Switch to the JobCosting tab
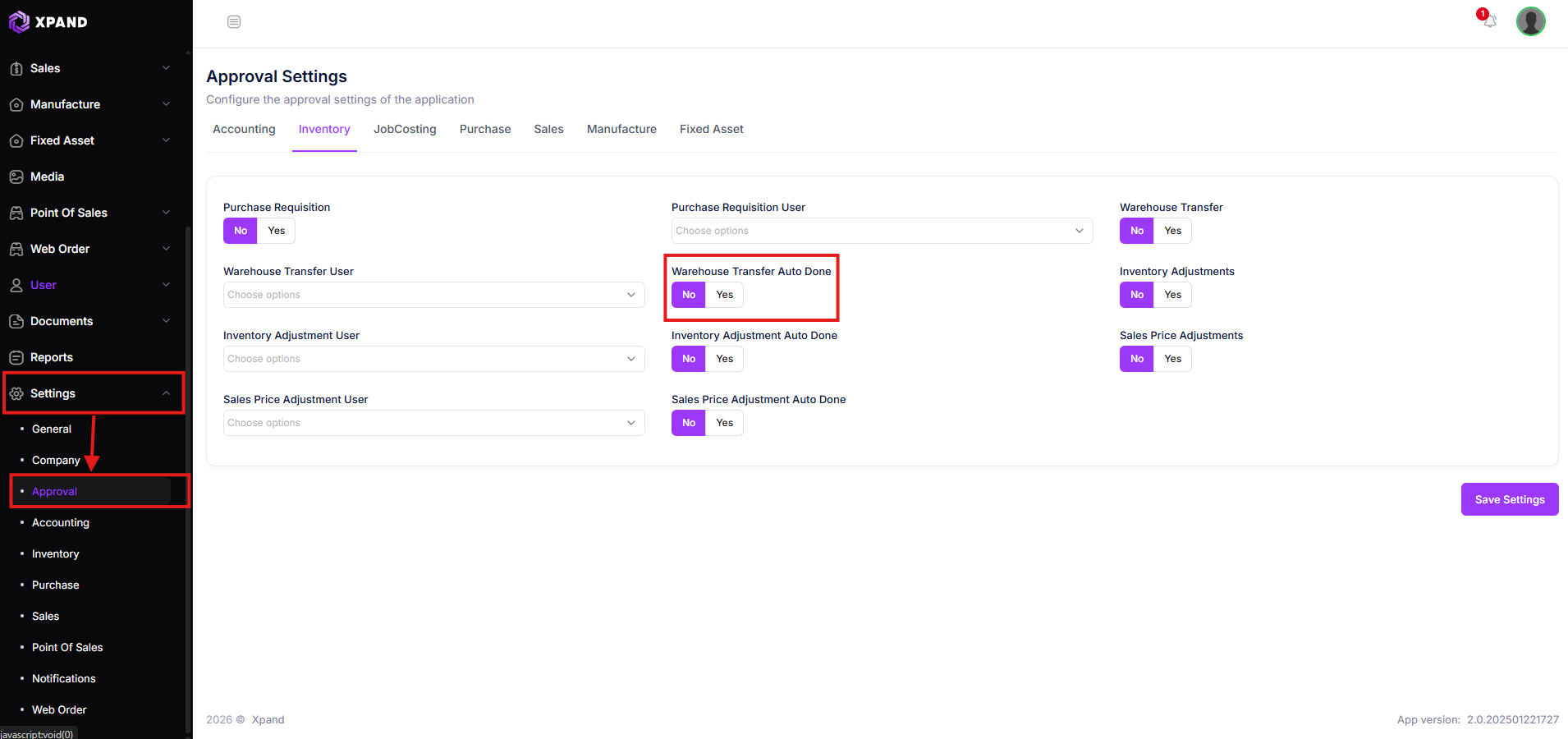This screenshot has width=1568, height=739. pyautogui.click(x=405, y=129)
